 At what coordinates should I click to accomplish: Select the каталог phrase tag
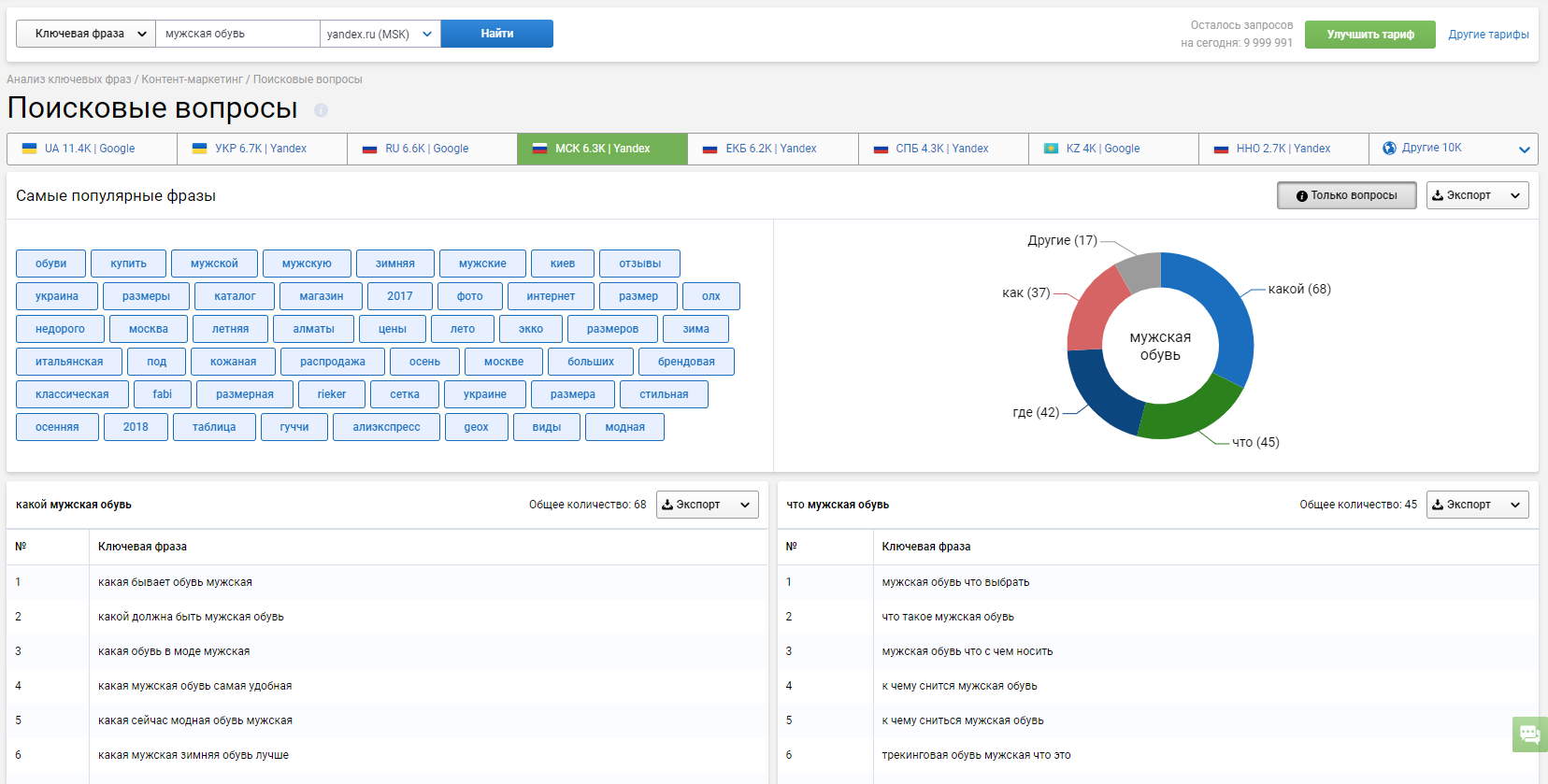tap(235, 296)
